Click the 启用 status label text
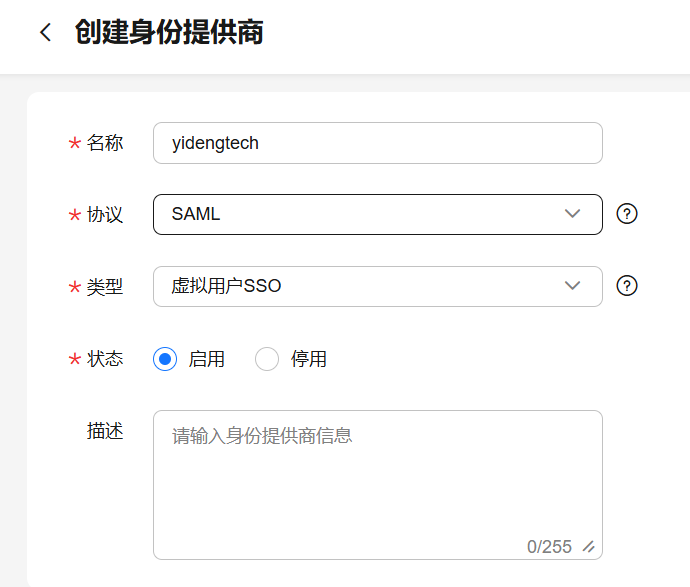 point(206,359)
